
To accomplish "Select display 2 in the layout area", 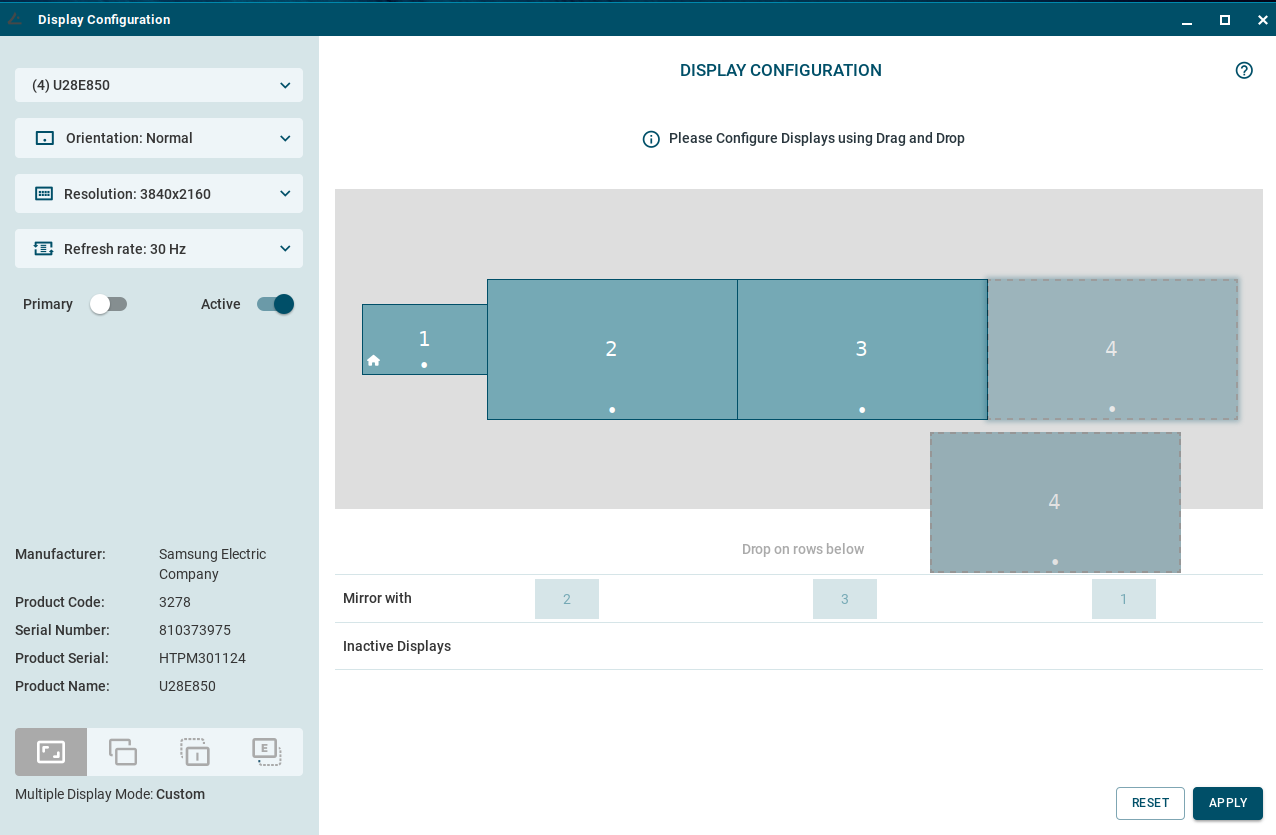I will click(x=612, y=349).
